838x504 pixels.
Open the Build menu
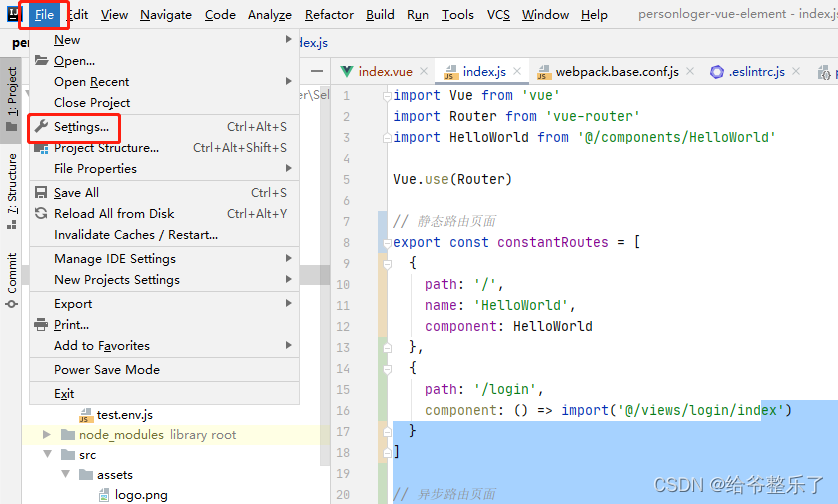click(380, 14)
